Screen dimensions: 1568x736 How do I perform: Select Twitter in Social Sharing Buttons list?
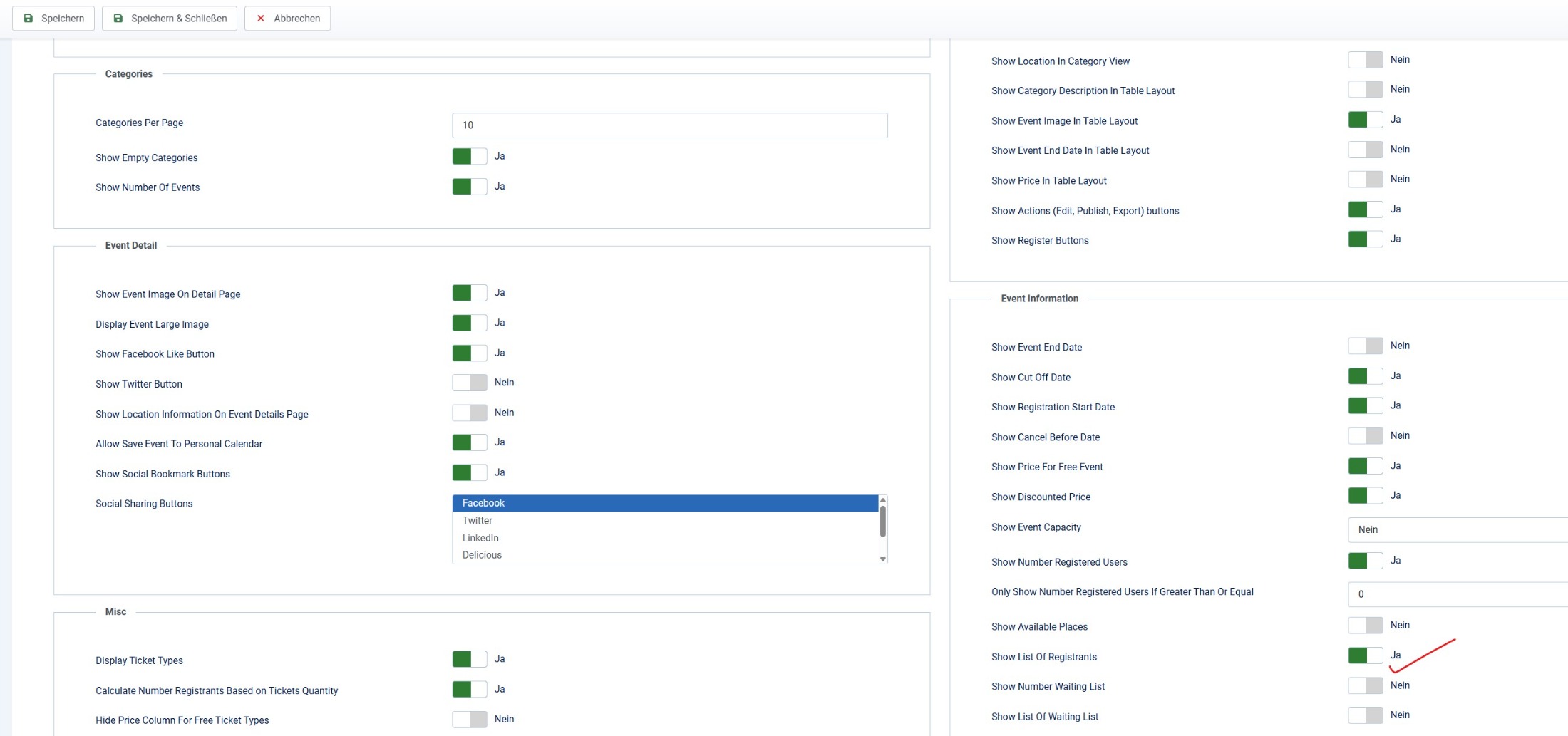[x=478, y=521]
